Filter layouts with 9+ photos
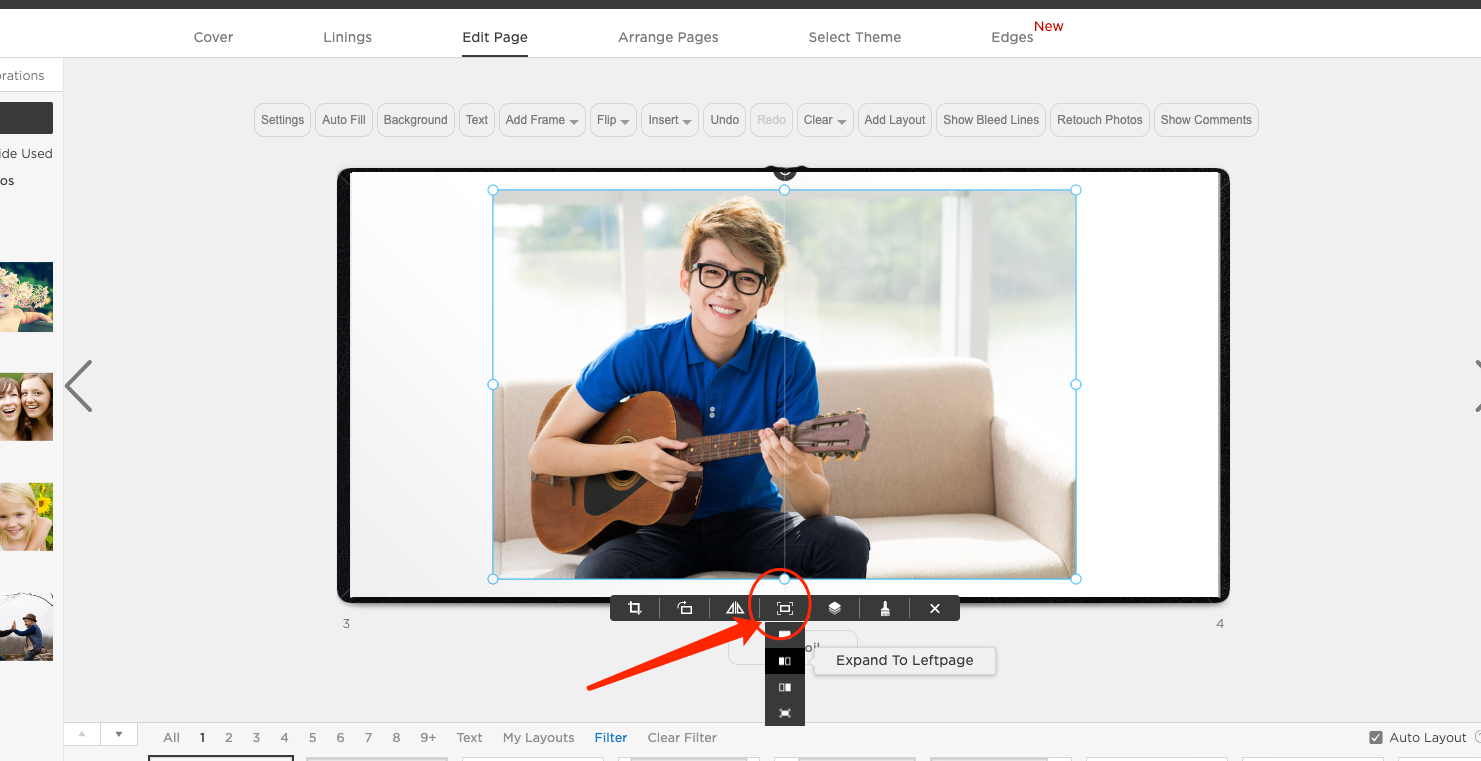This screenshot has width=1481, height=761. 428,738
